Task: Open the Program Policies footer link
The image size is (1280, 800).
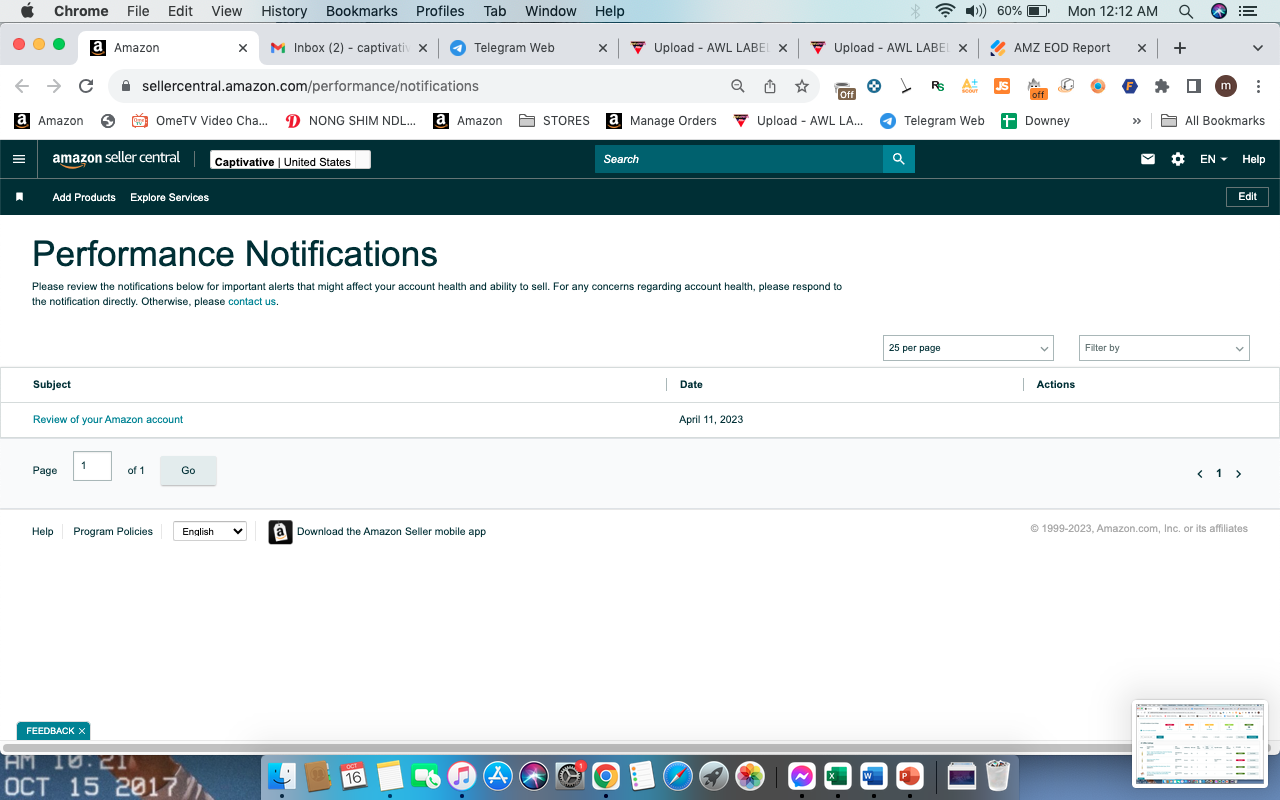Action: [x=113, y=531]
